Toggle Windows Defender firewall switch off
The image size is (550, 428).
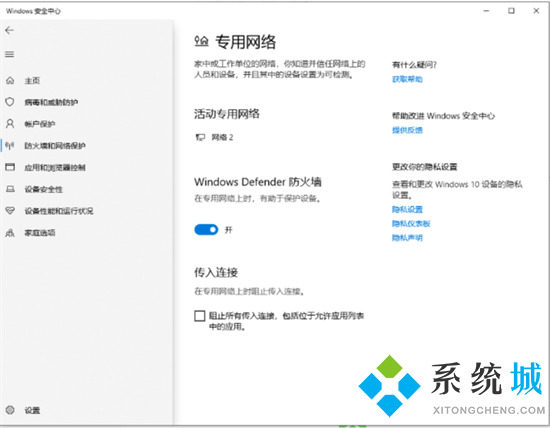(206, 230)
